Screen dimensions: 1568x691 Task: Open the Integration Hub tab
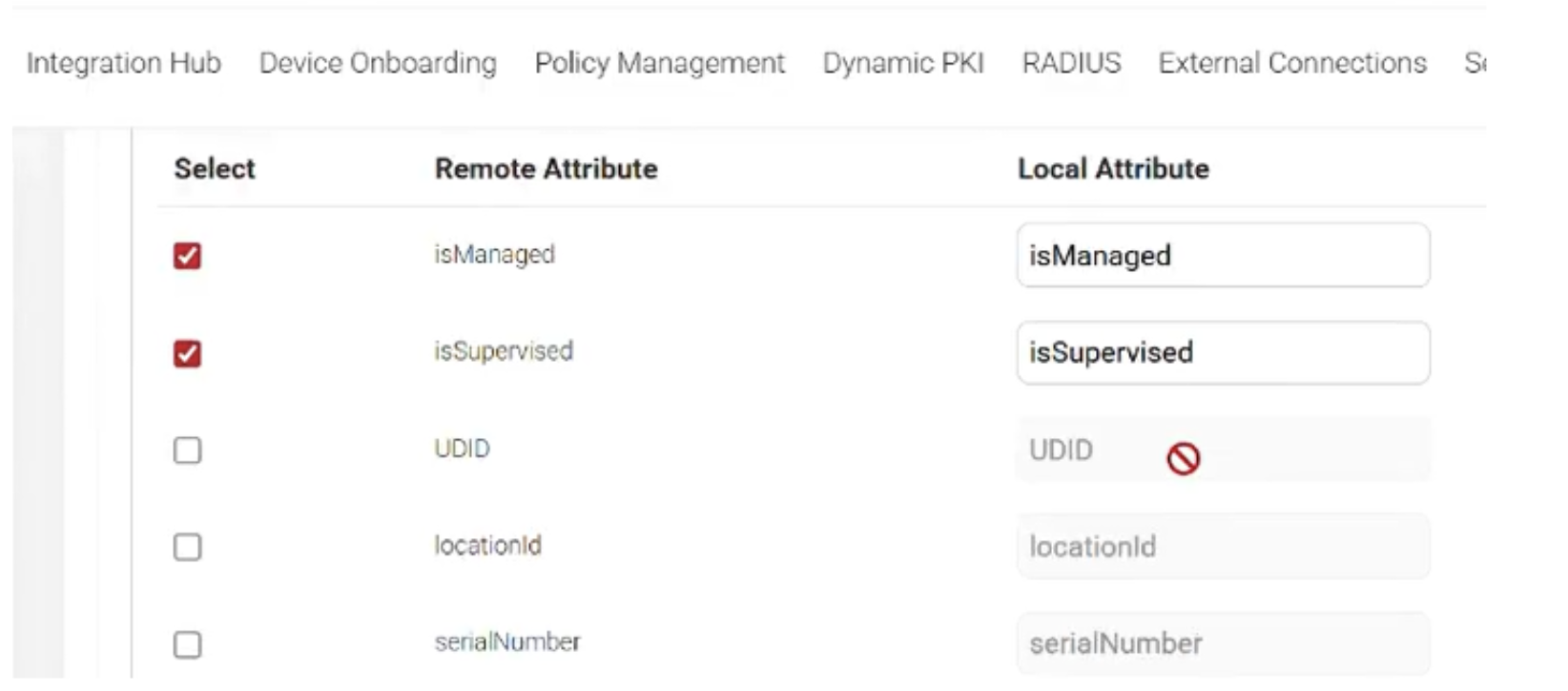point(124,63)
